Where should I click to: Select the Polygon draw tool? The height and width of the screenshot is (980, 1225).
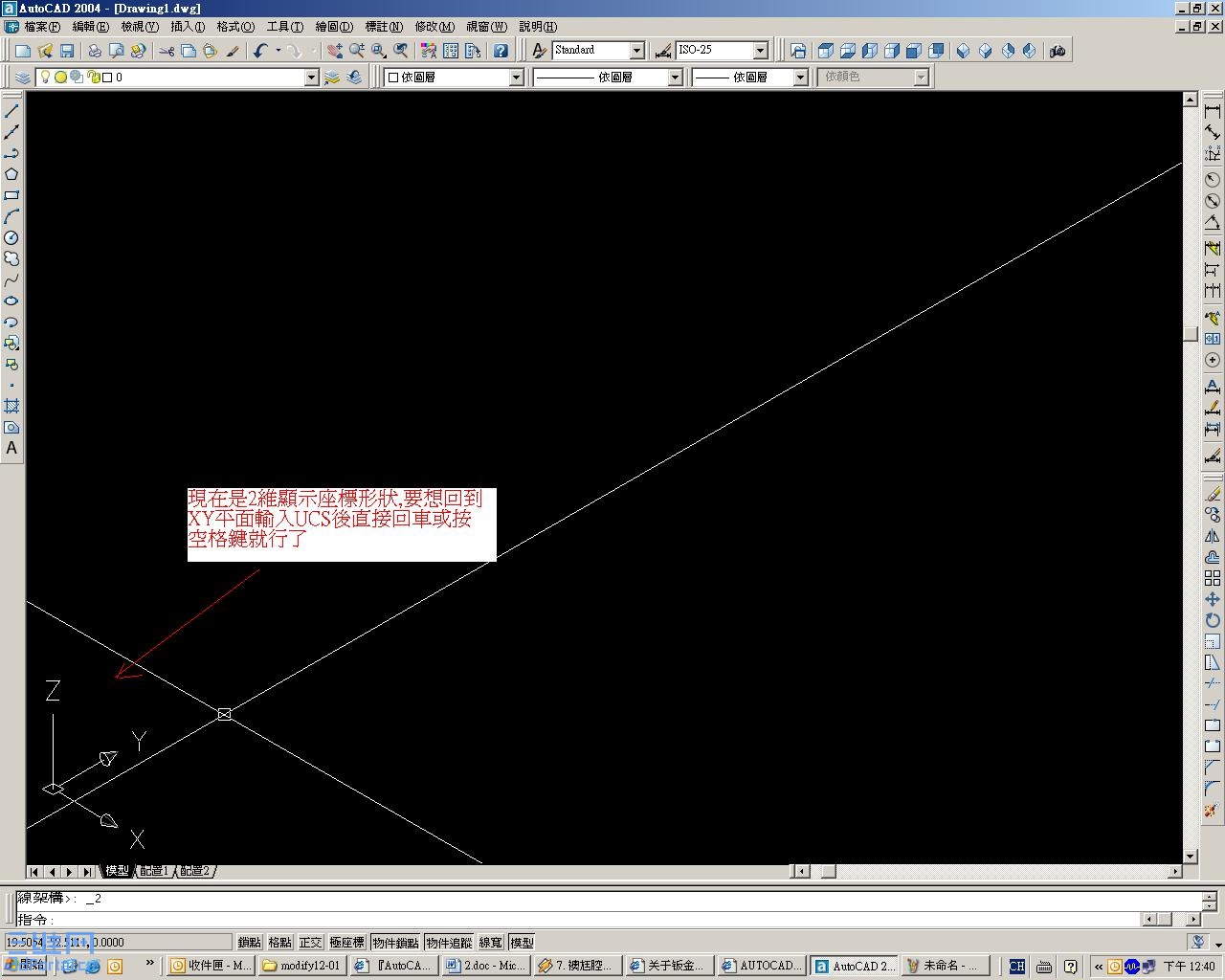(11, 174)
